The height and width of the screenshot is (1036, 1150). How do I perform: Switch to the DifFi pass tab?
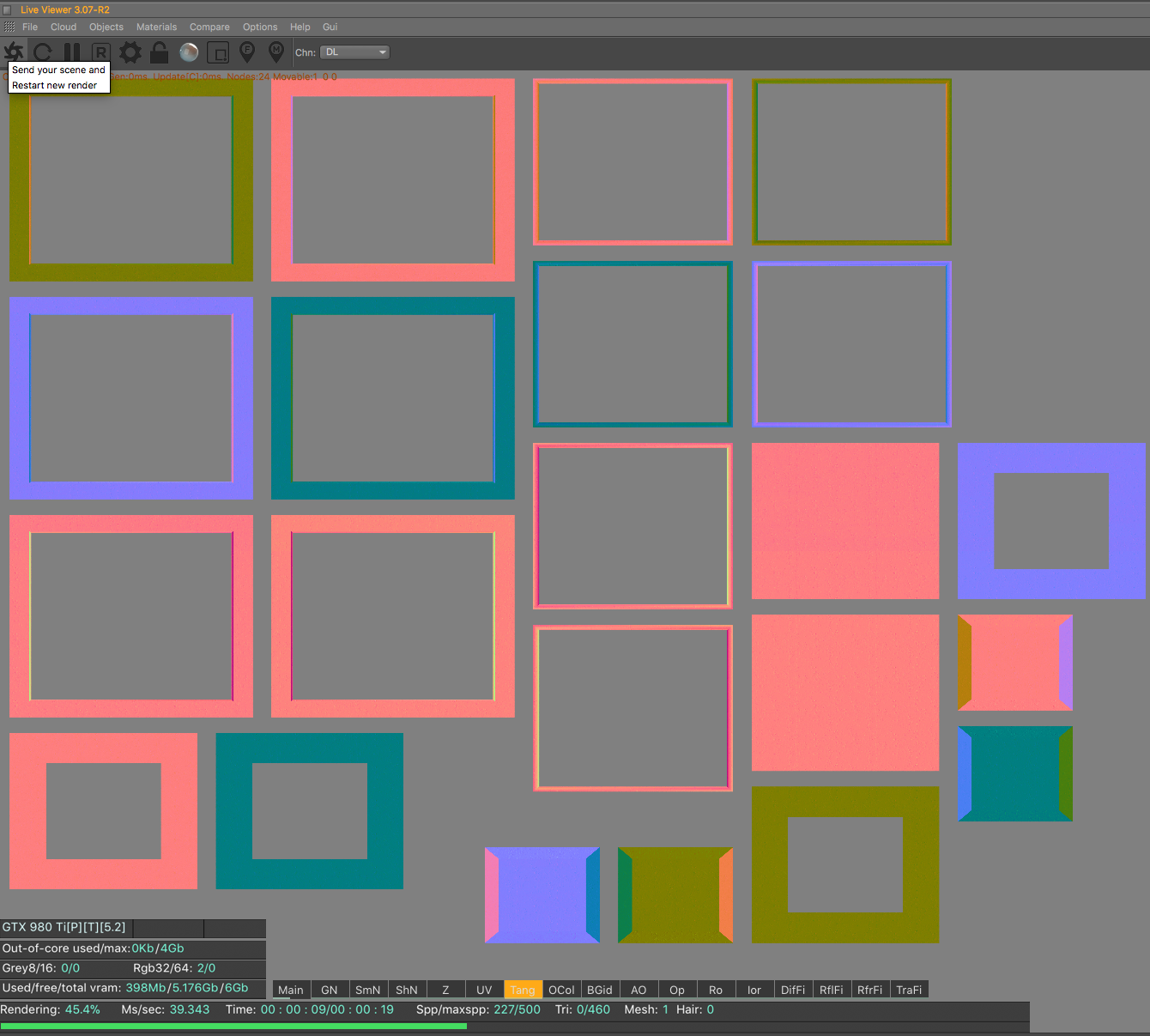[x=793, y=990]
